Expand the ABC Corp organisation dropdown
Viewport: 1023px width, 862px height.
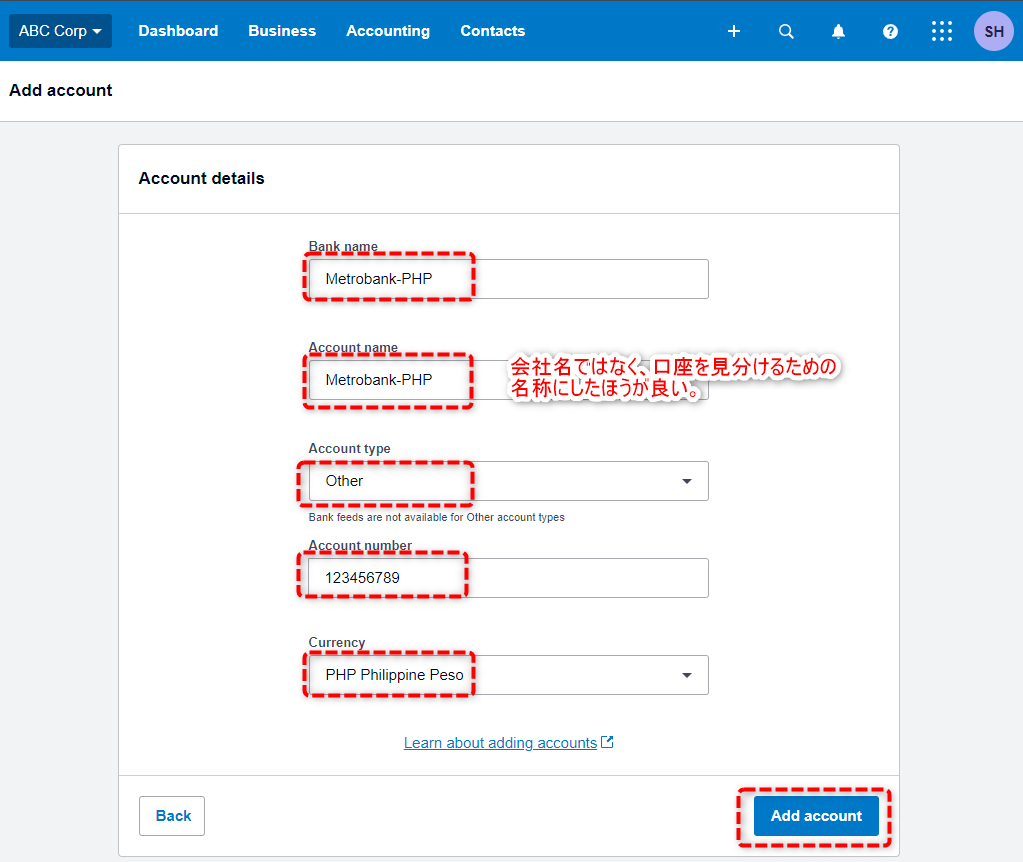[x=60, y=31]
